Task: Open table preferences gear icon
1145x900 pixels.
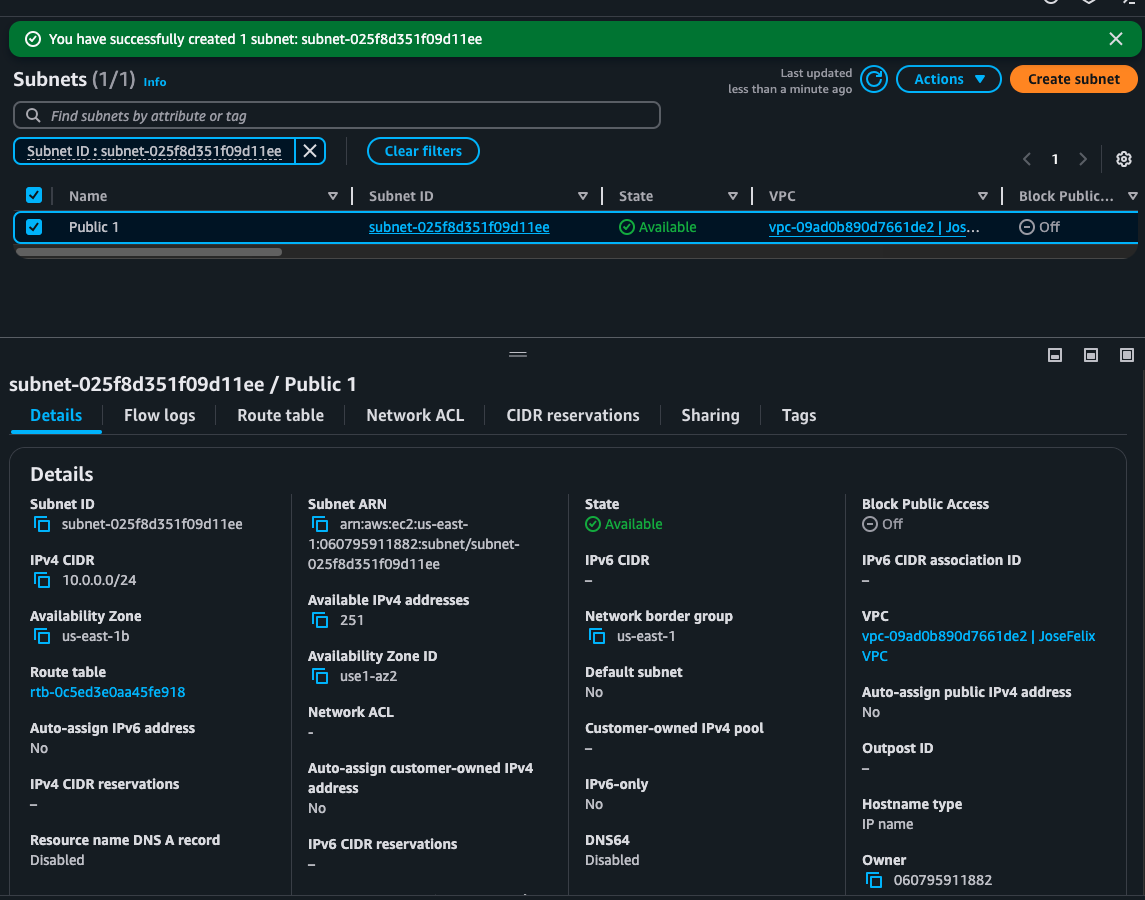Action: tap(1123, 159)
